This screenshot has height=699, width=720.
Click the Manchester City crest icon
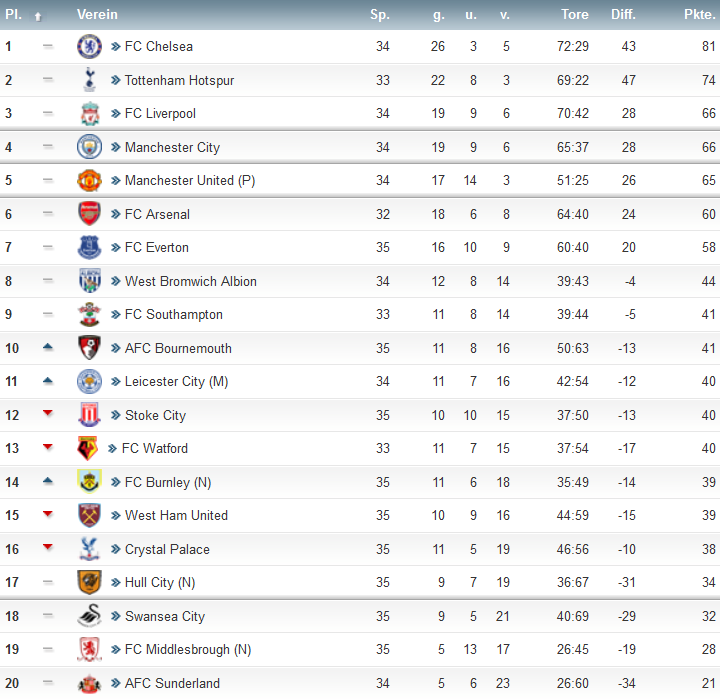coord(89,147)
